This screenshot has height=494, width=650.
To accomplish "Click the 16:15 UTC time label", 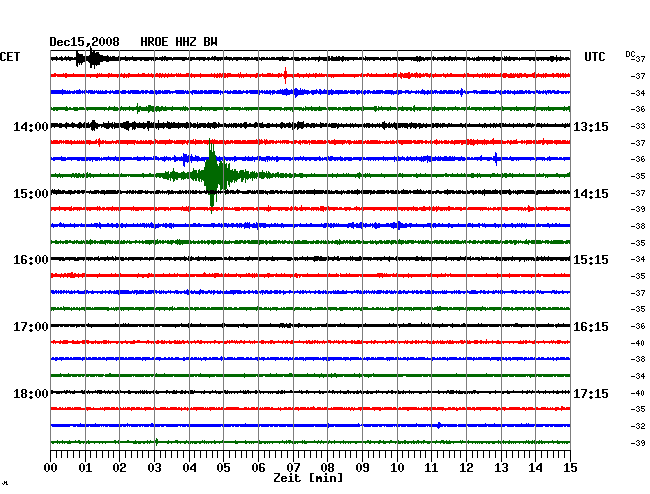I will 591,327.
